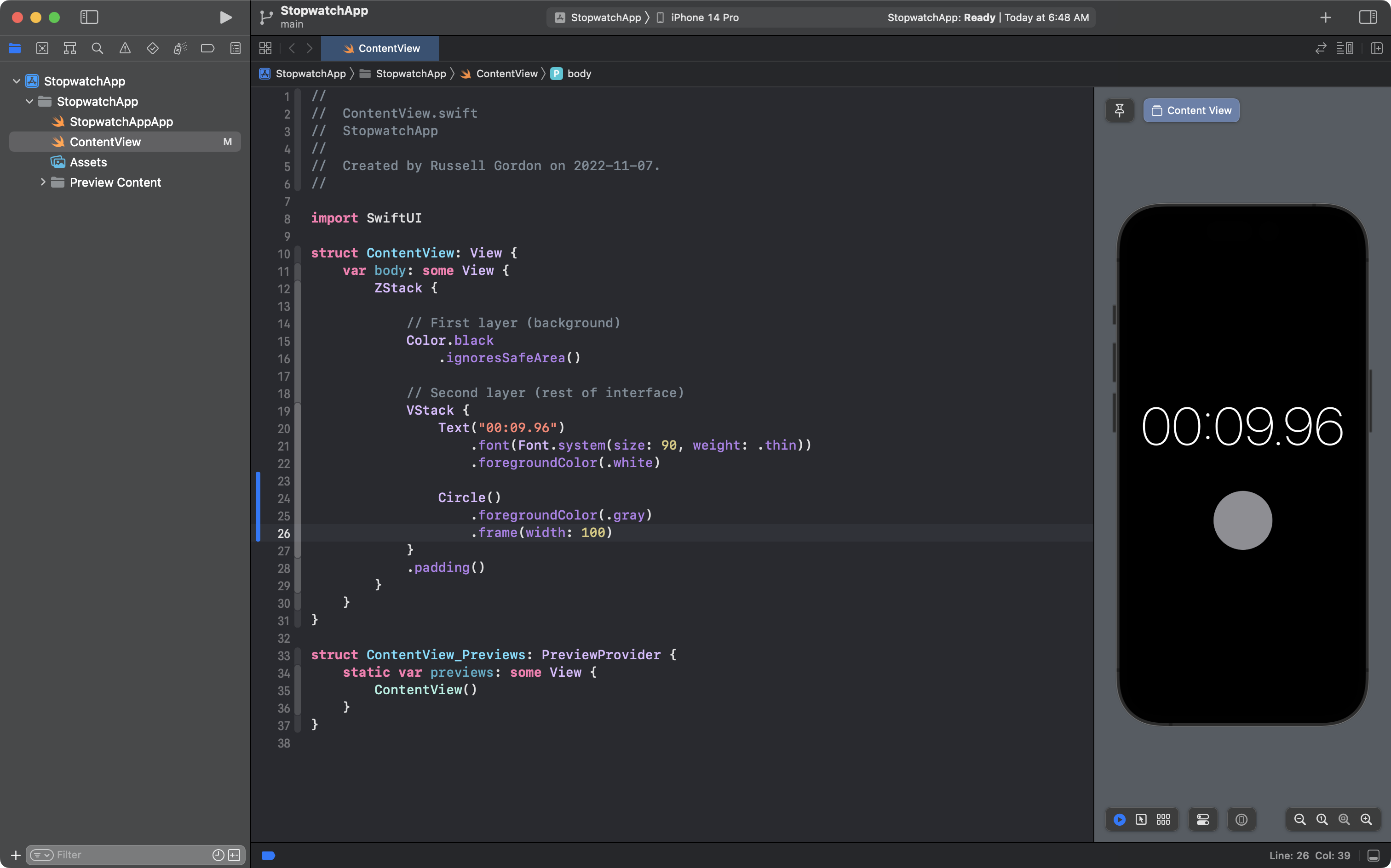The image size is (1391, 868).
Task: Open the iPhone 14 Pro destination menu
Action: point(704,17)
